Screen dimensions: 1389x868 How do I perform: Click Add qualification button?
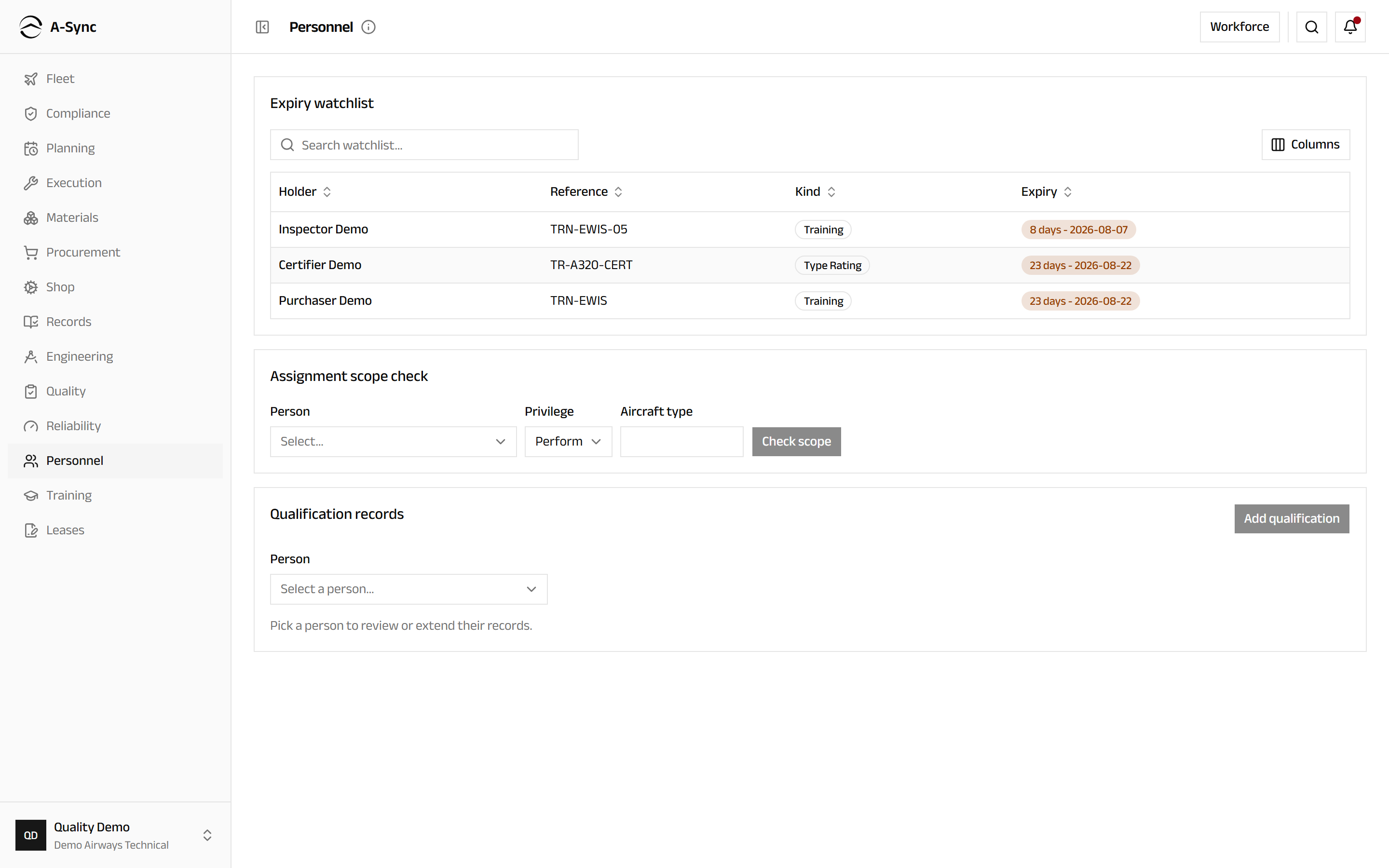[1292, 519]
